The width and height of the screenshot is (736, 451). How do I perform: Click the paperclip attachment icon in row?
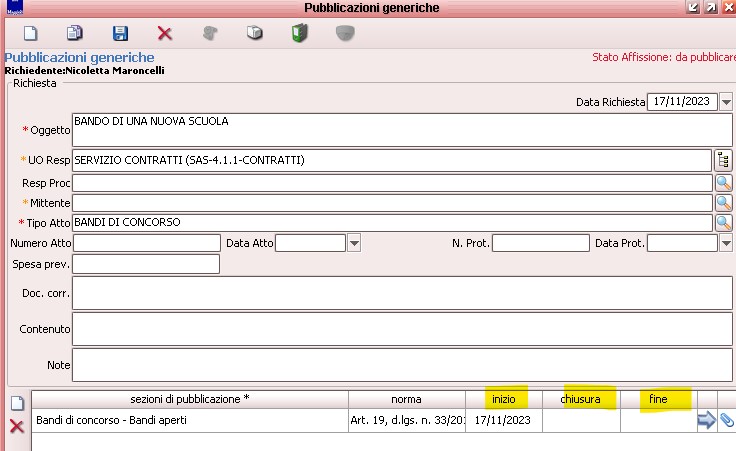click(727, 421)
